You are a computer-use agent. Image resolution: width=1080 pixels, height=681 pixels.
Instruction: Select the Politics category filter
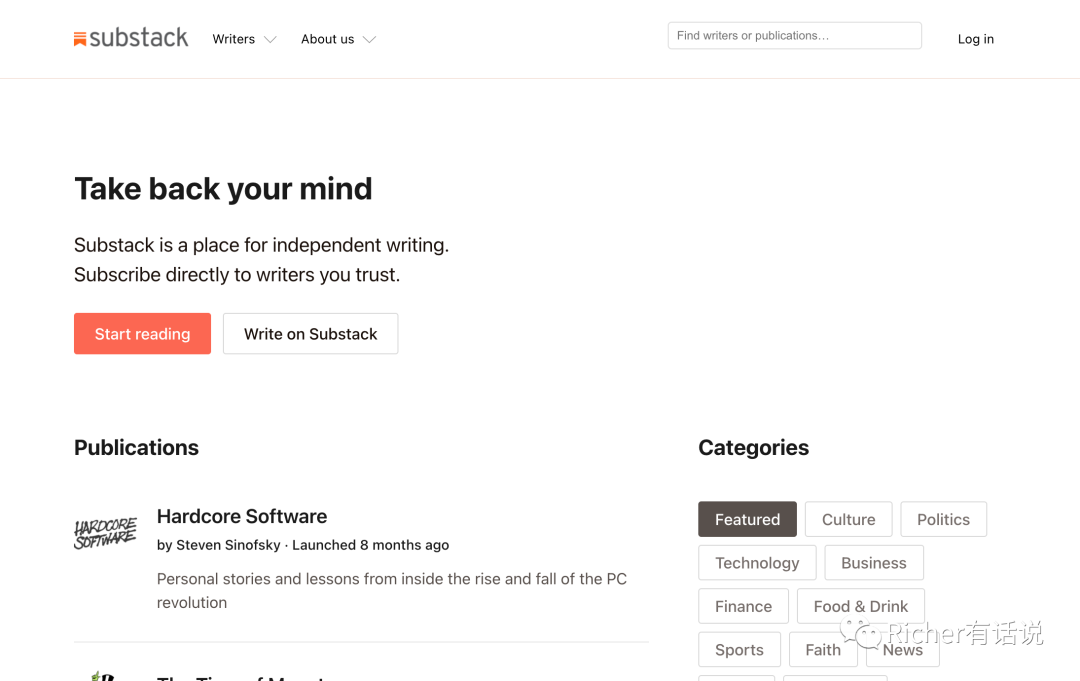click(943, 520)
